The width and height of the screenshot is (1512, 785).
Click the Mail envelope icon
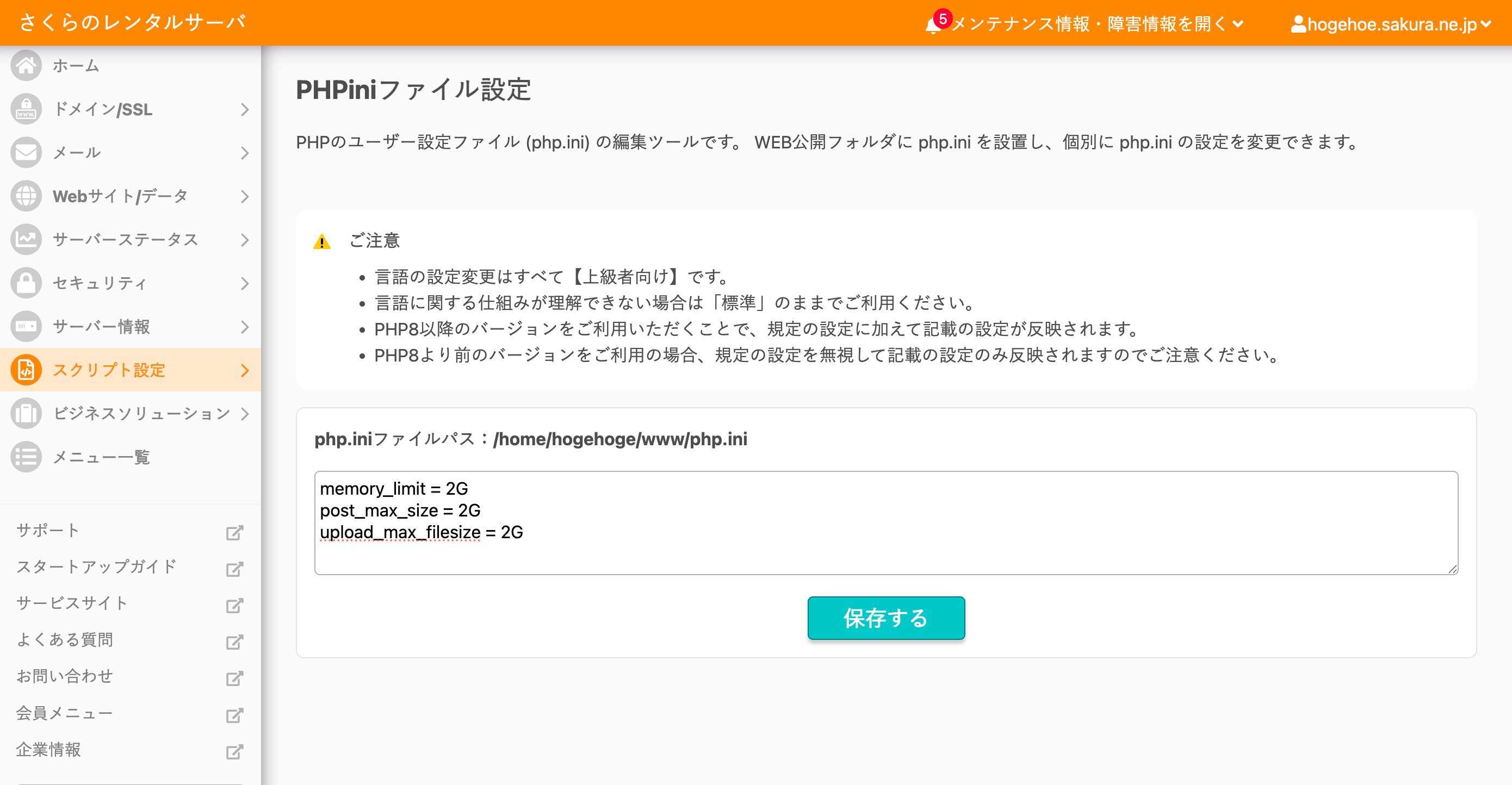(x=26, y=153)
